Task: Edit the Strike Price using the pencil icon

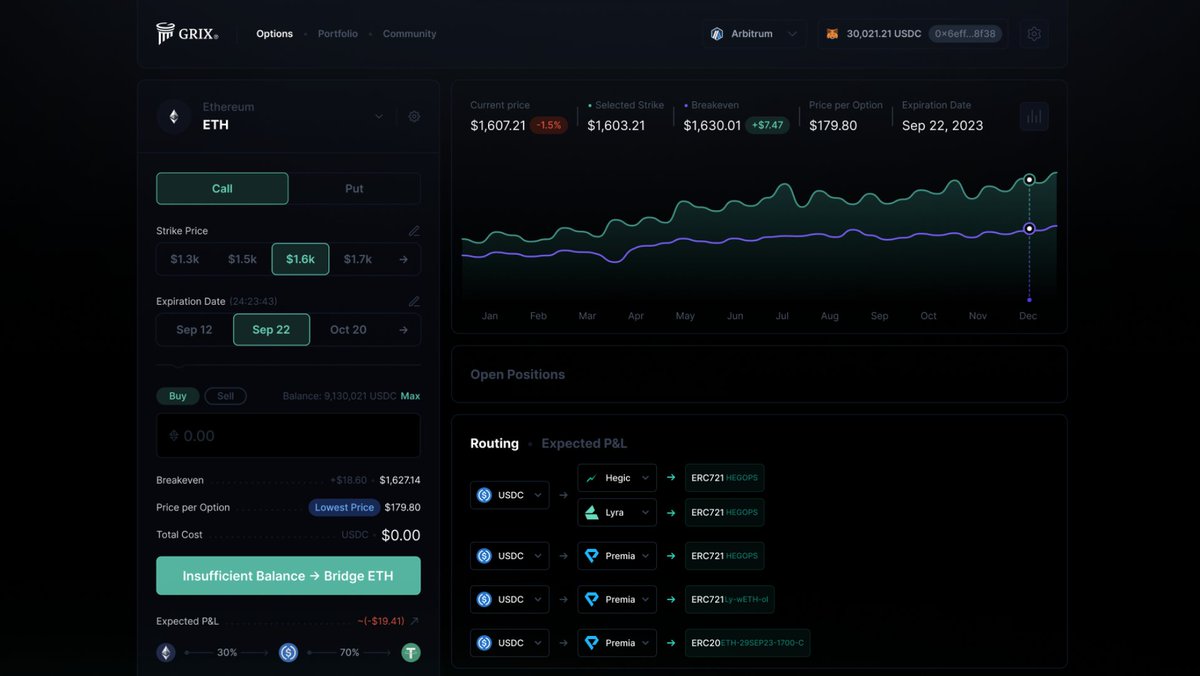Action: (414, 230)
